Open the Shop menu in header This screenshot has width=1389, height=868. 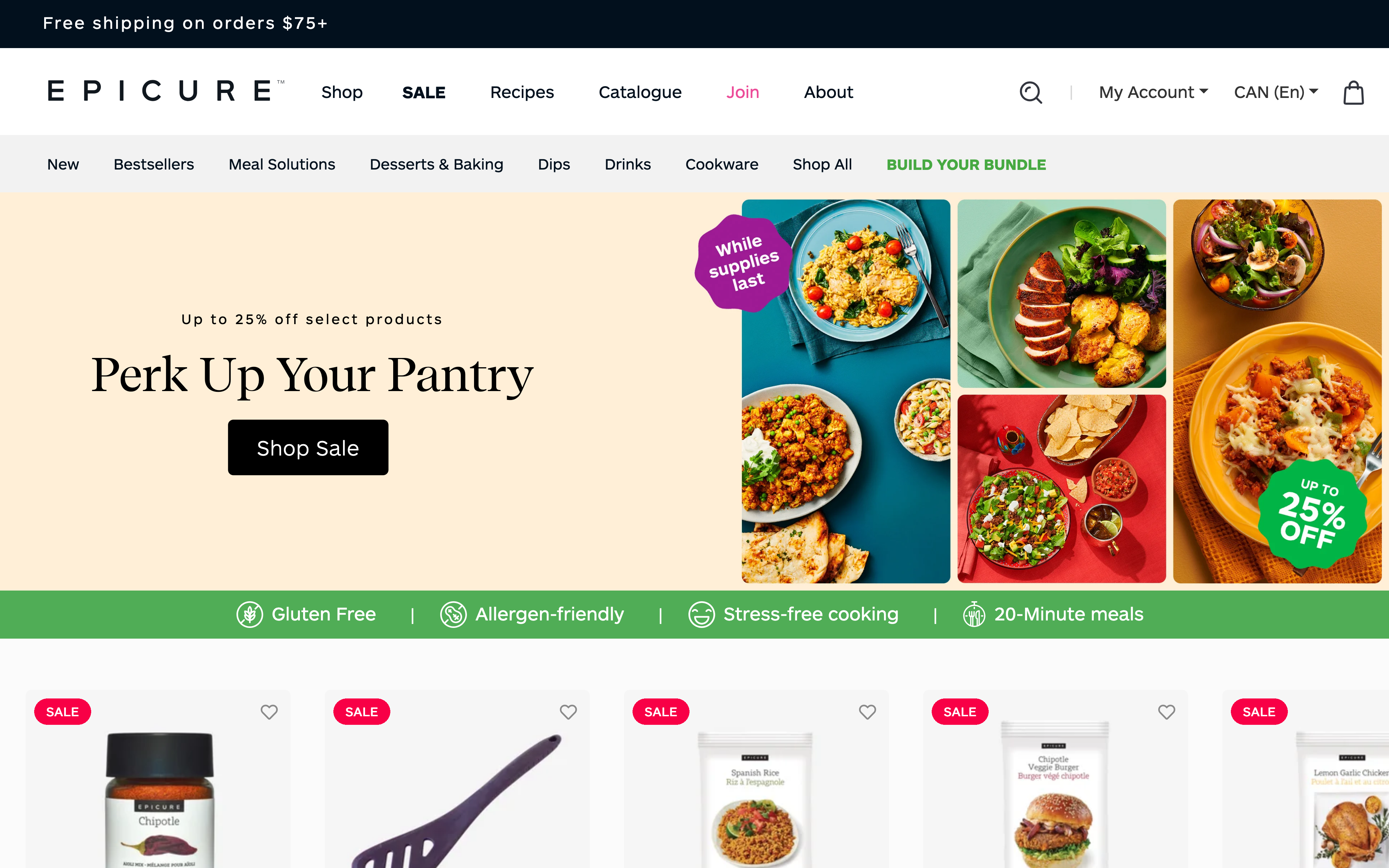pos(342,92)
